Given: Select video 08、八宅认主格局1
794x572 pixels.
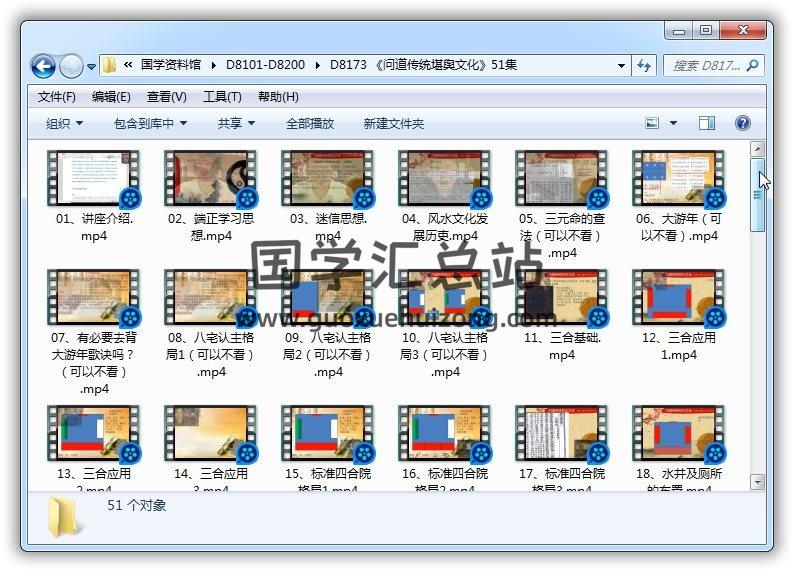Looking at the screenshot, I should [x=211, y=324].
